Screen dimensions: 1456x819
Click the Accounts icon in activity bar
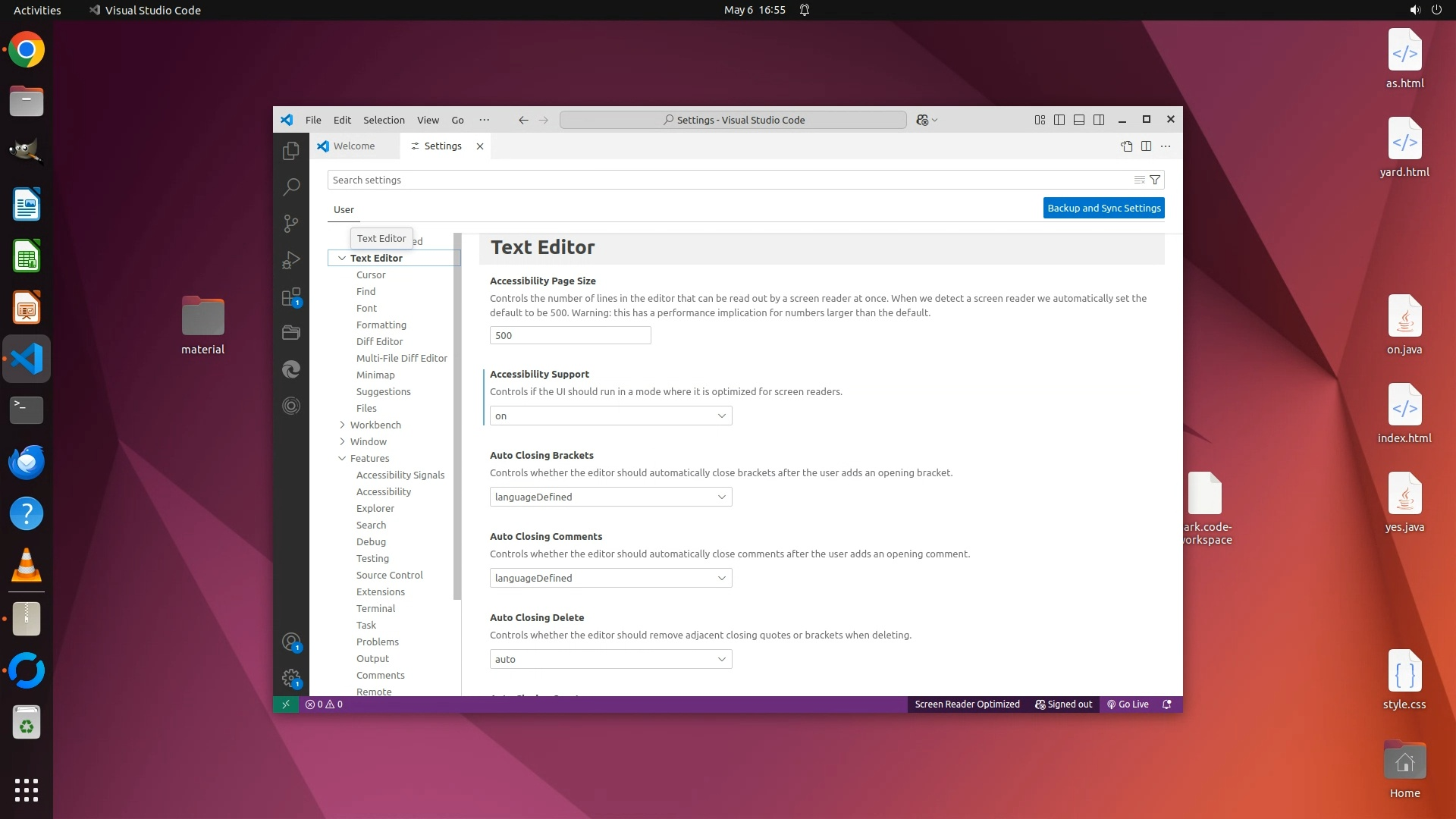291,642
